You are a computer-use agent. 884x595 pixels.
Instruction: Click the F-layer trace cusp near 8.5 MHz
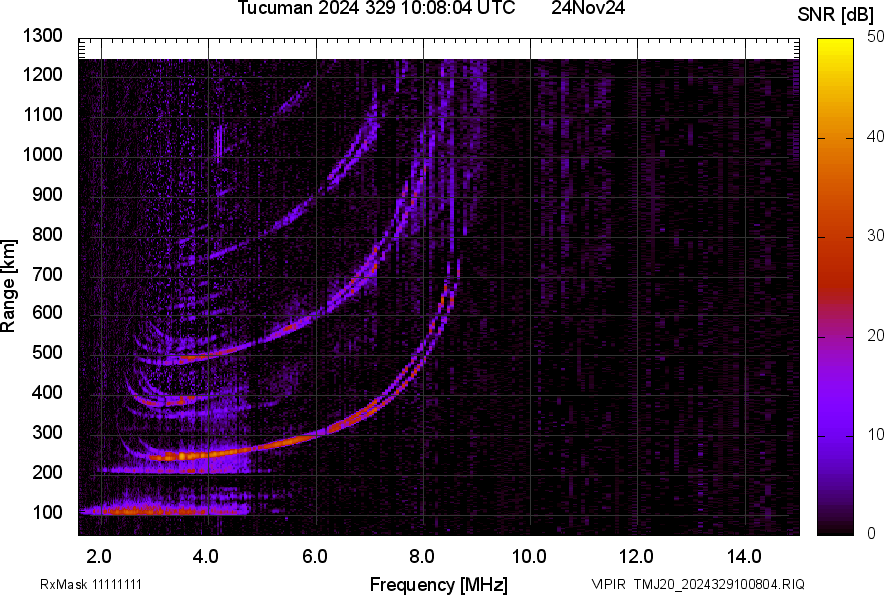point(448,293)
